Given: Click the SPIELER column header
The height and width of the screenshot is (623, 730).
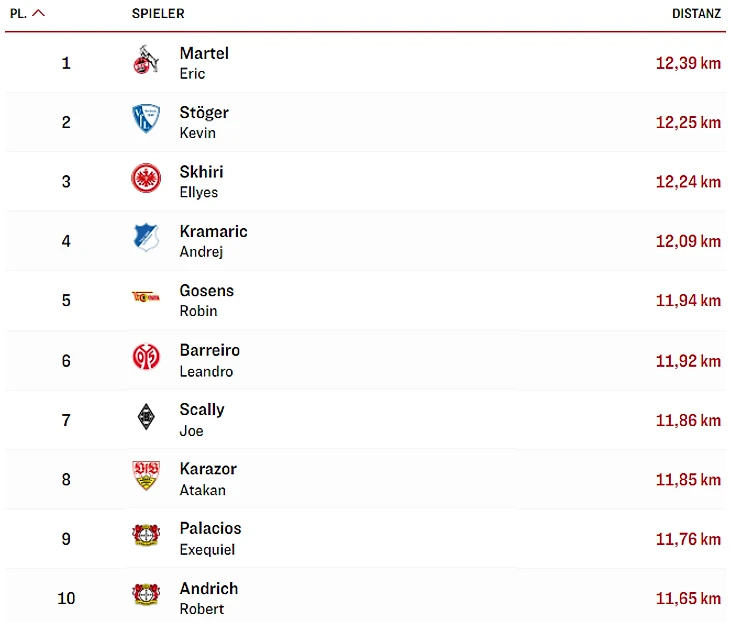Looking at the screenshot, I should [158, 14].
